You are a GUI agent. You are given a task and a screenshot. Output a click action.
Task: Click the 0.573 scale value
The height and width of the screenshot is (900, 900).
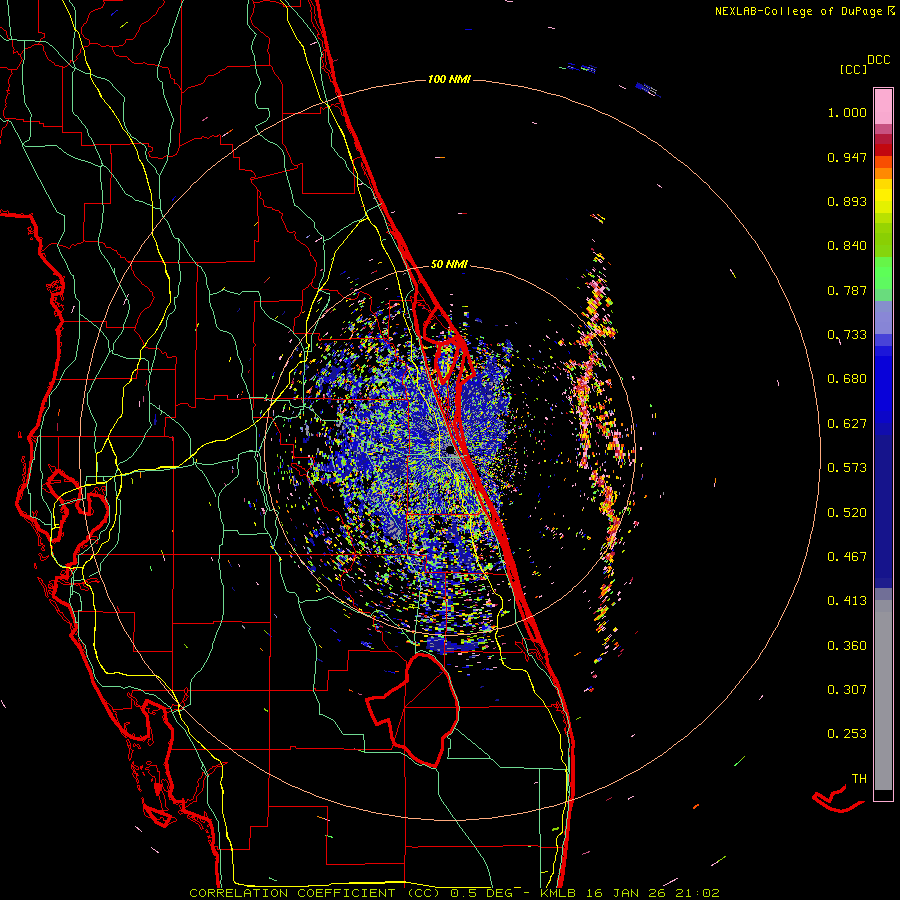[x=847, y=468]
